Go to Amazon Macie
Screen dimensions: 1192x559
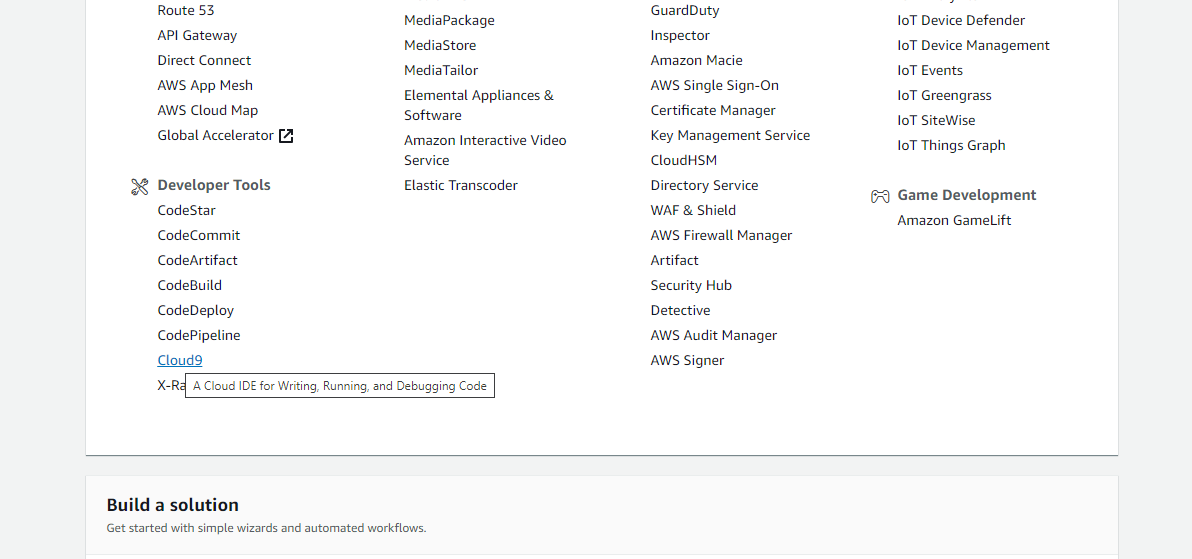tap(696, 61)
